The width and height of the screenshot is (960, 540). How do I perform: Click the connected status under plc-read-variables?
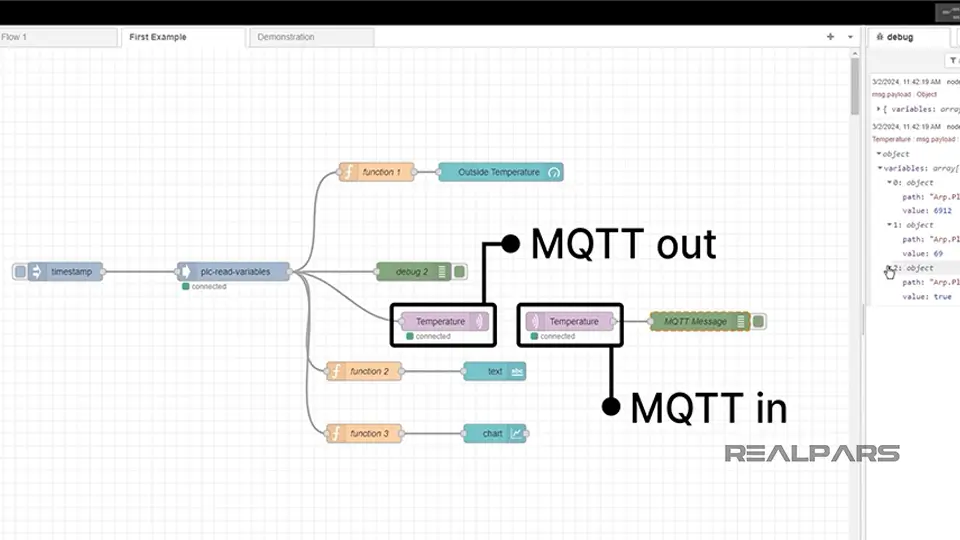tap(204, 287)
